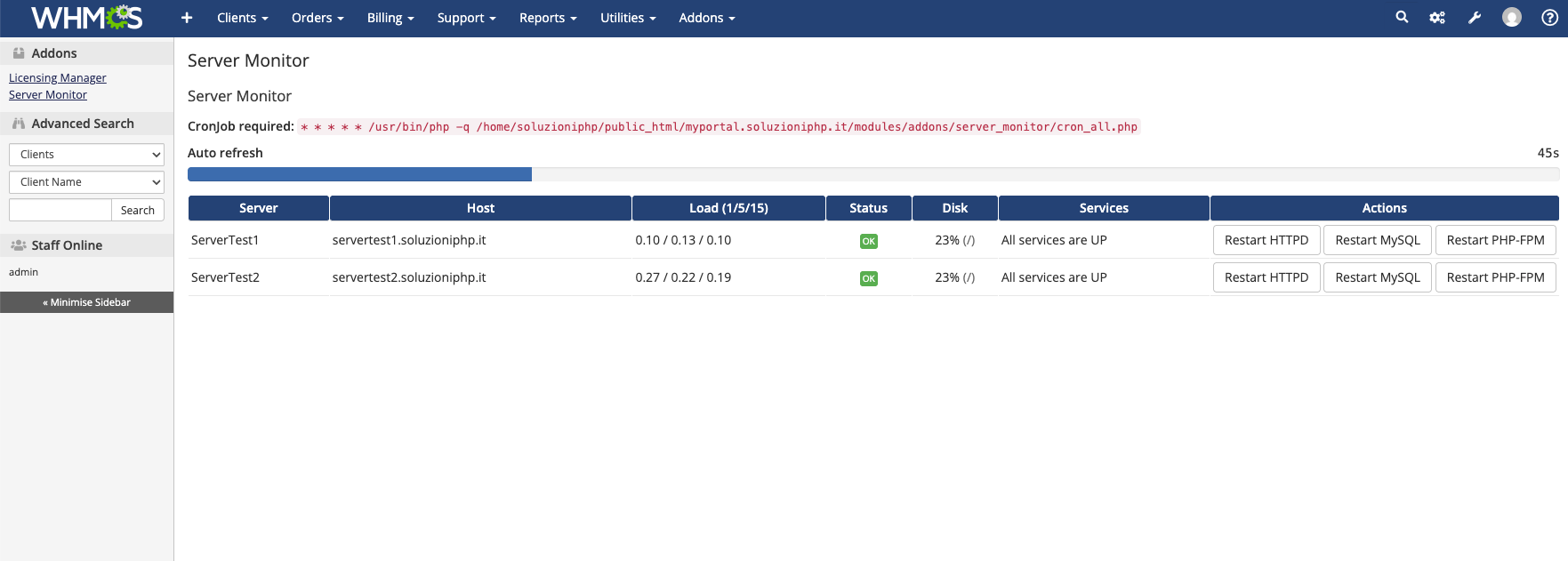Screen dimensions: 1568x561
Task: Open the Billing dropdown menu
Action: tap(390, 18)
